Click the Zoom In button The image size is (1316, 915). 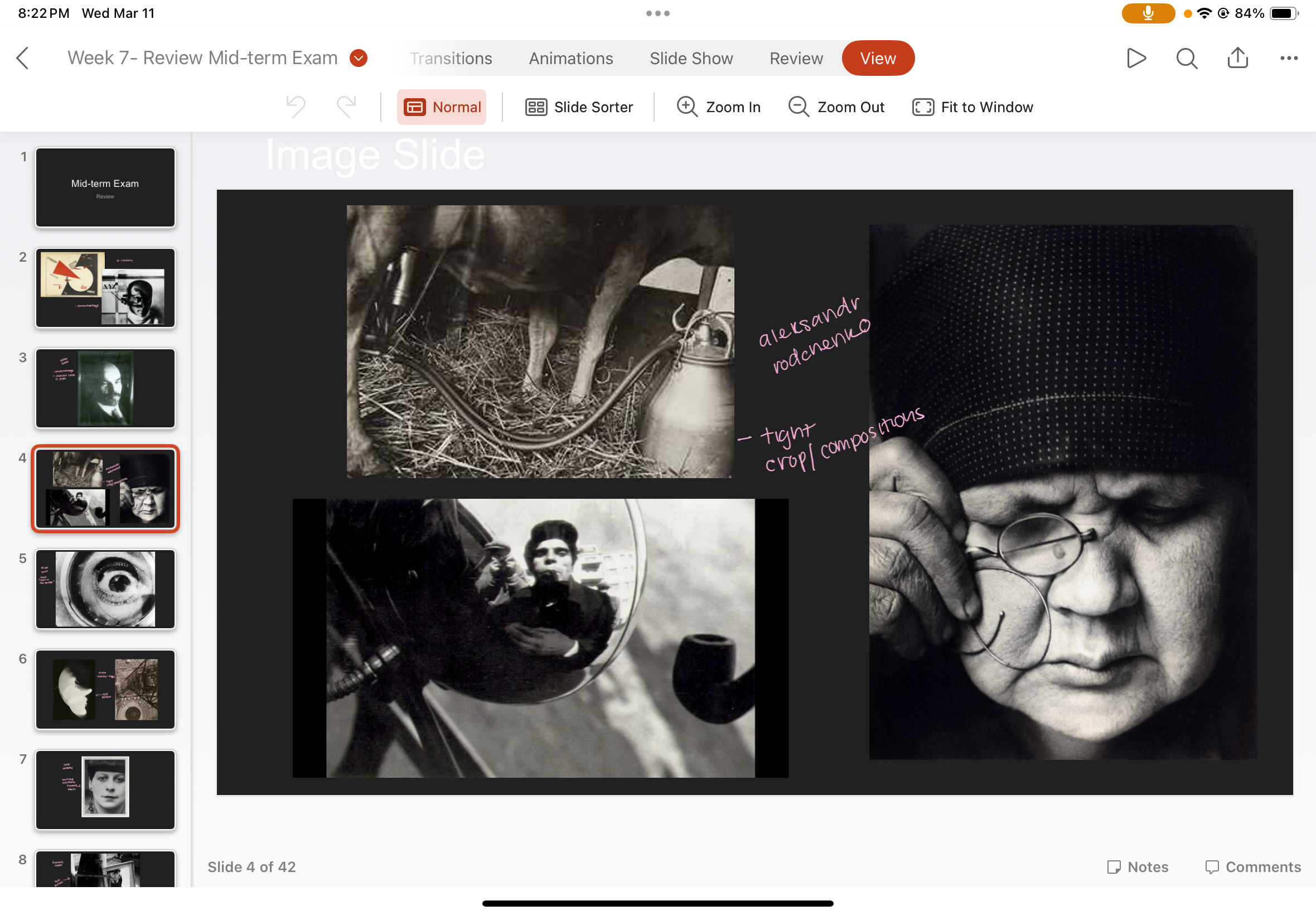[x=718, y=107]
